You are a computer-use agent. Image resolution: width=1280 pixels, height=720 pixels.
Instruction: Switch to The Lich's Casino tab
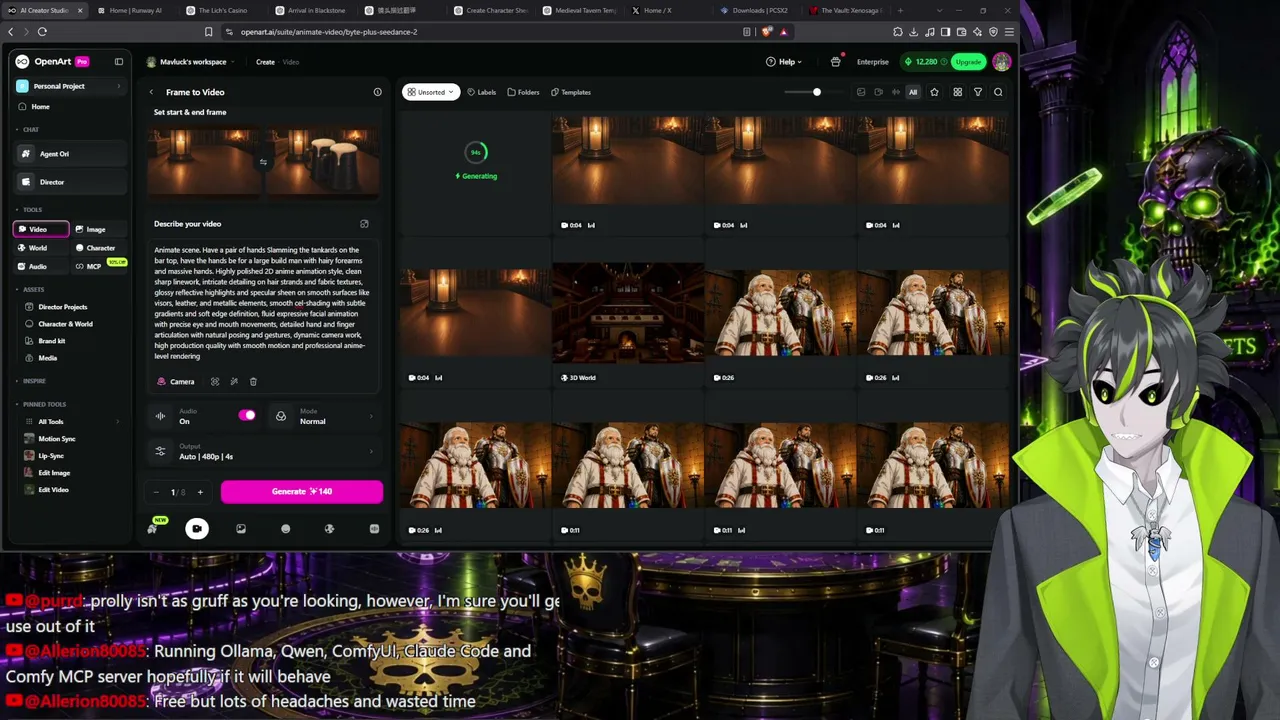(x=222, y=10)
